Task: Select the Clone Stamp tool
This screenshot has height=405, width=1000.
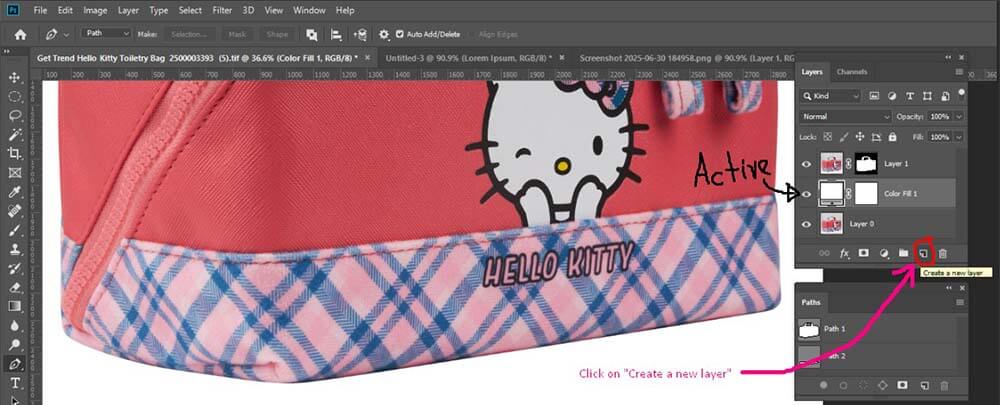Action: point(14,249)
